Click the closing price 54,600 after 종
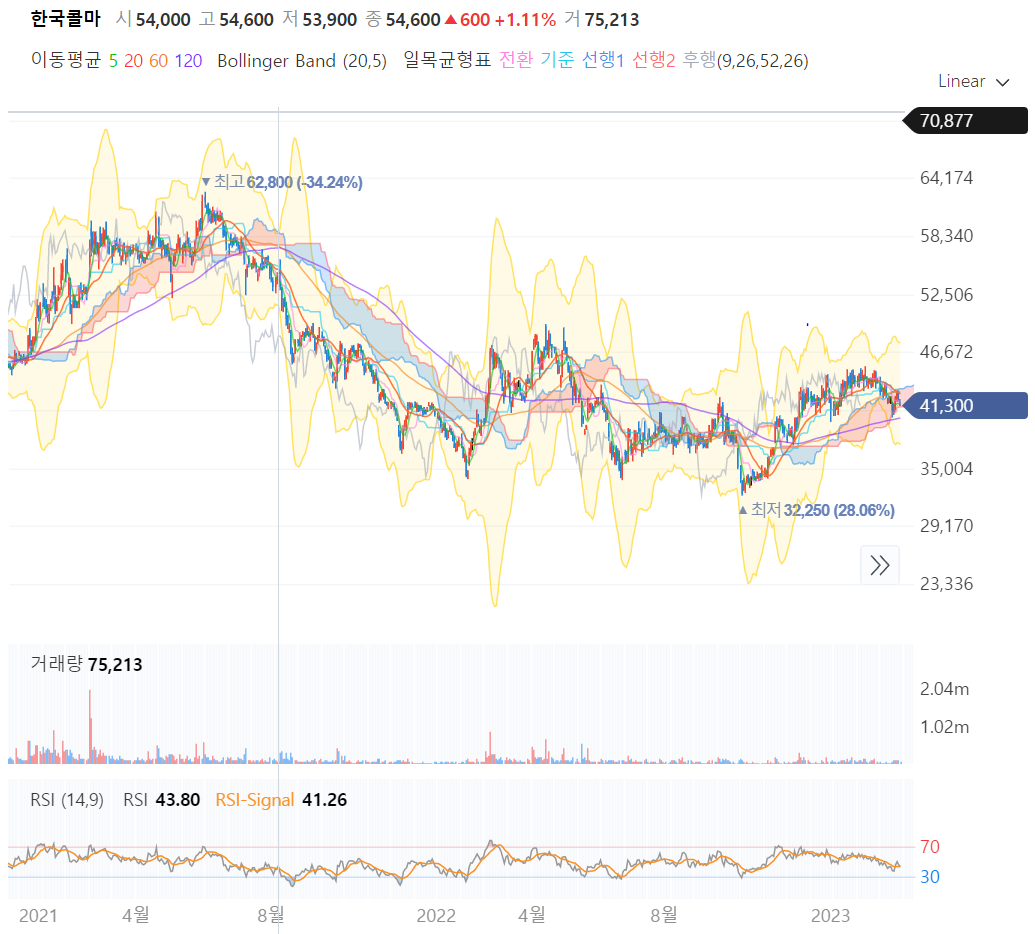The width and height of the screenshot is (1035, 934). 413,20
